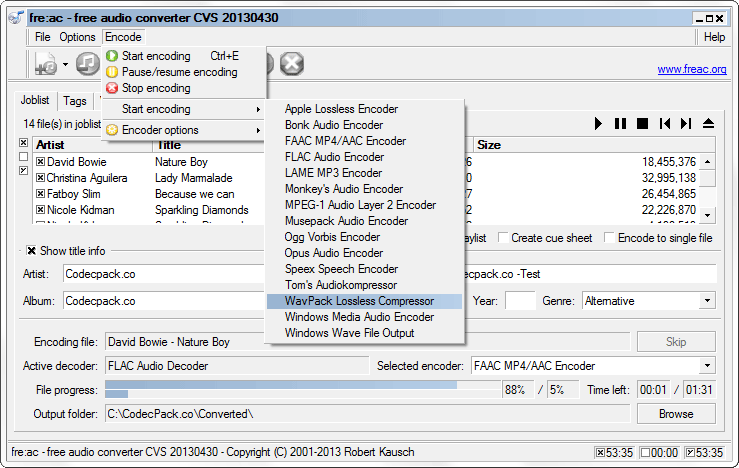The height and width of the screenshot is (468, 739).
Task: Click the File progress bar
Action: 300,389
